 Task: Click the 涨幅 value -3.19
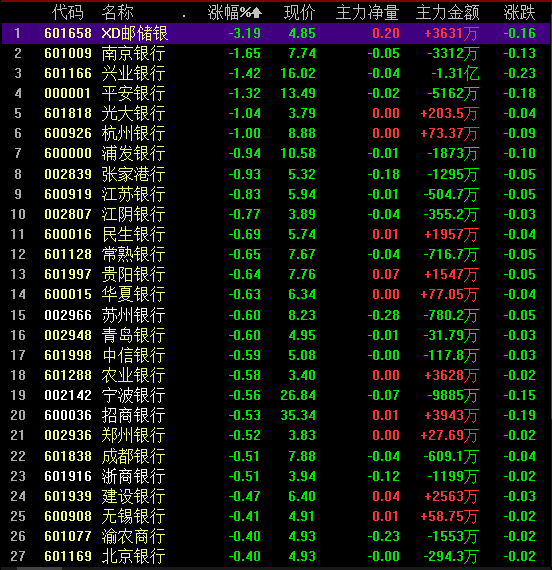point(244,33)
